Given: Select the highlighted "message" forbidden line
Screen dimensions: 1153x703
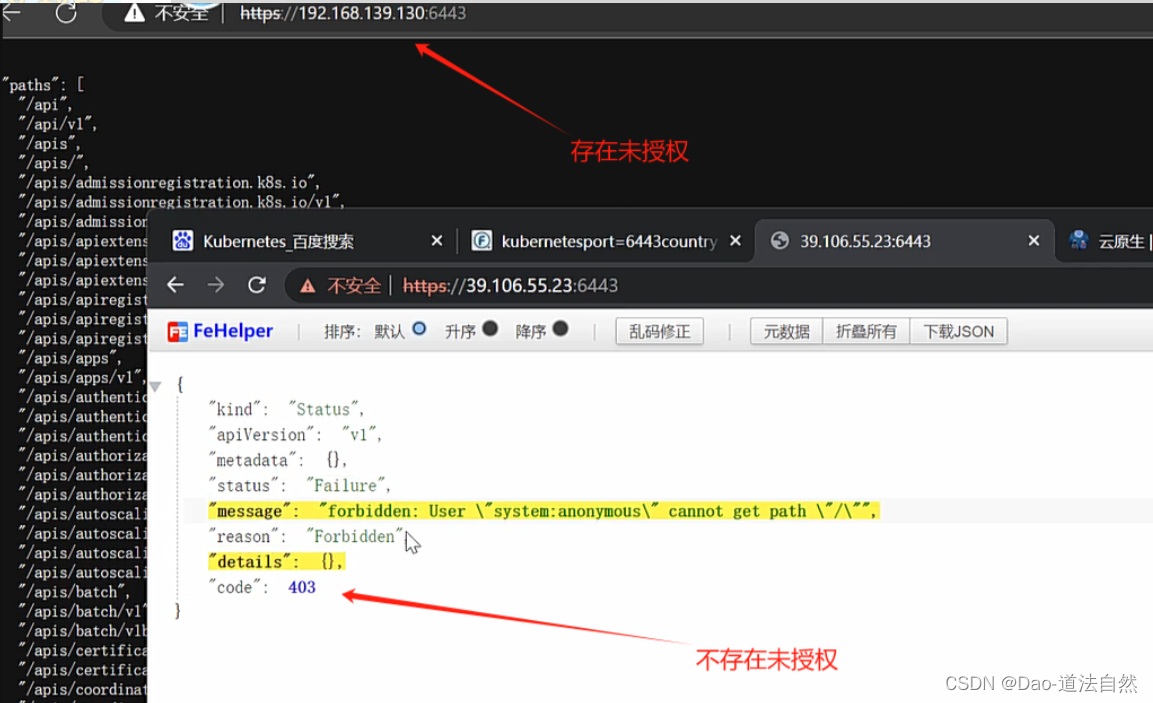Looking at the screenshot, I should click(544, 511).
